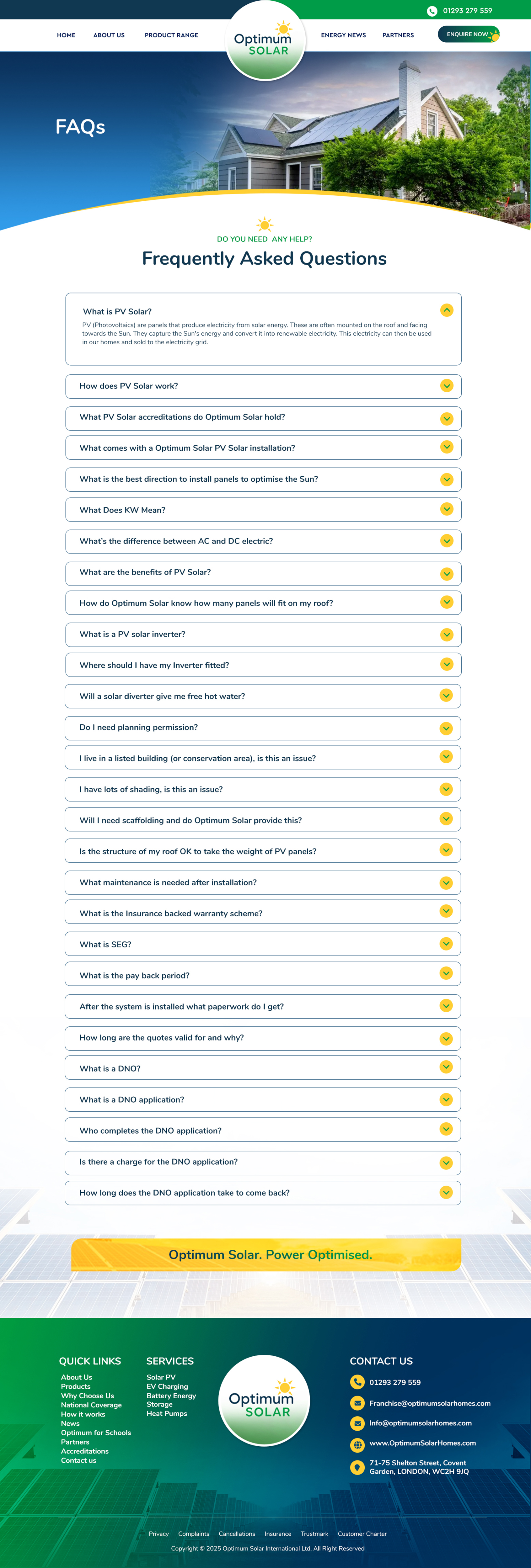Click the phone icon in top bar
The image size is (531, 1568).
coord(432,11)
